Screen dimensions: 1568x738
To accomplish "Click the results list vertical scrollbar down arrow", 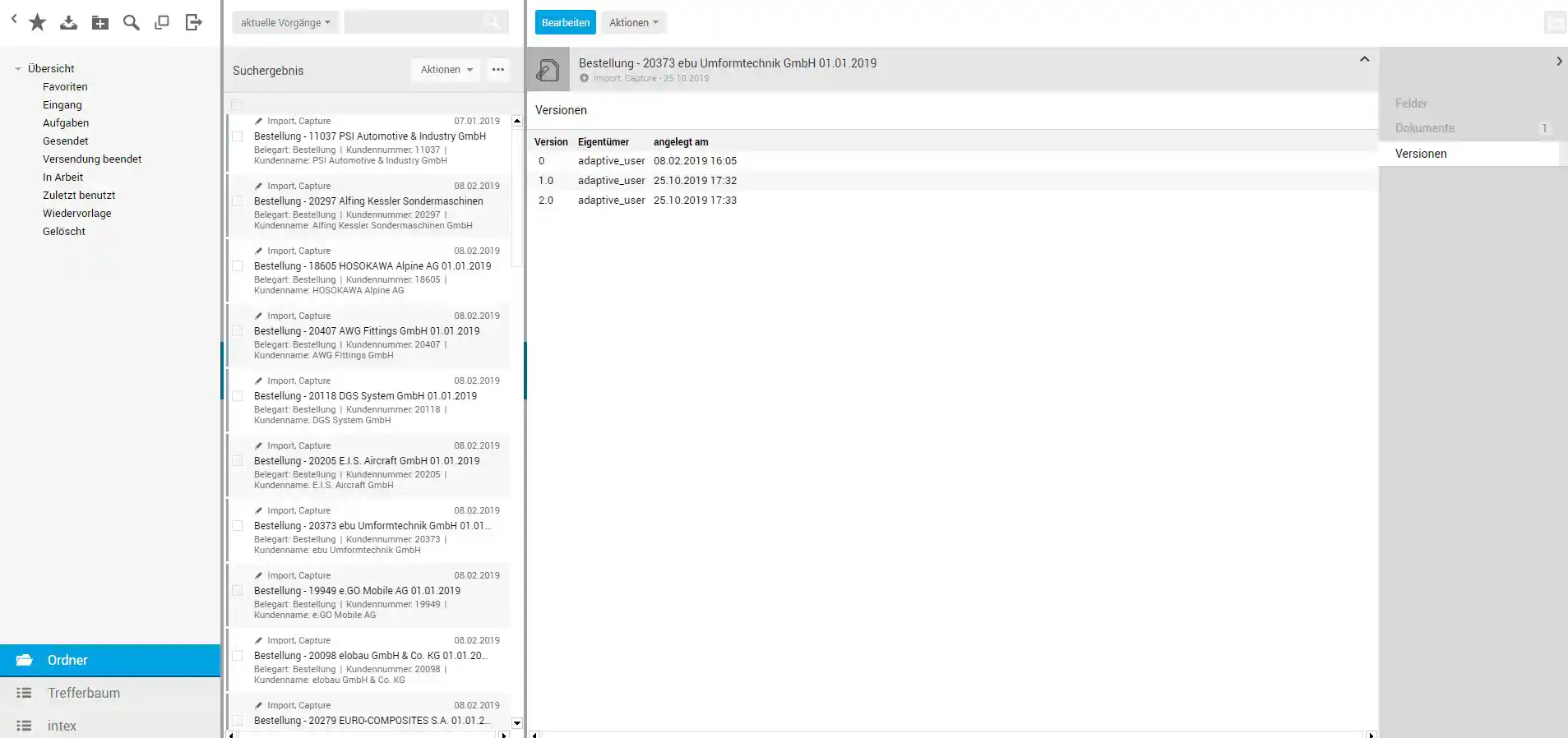I will pos(516,723).
